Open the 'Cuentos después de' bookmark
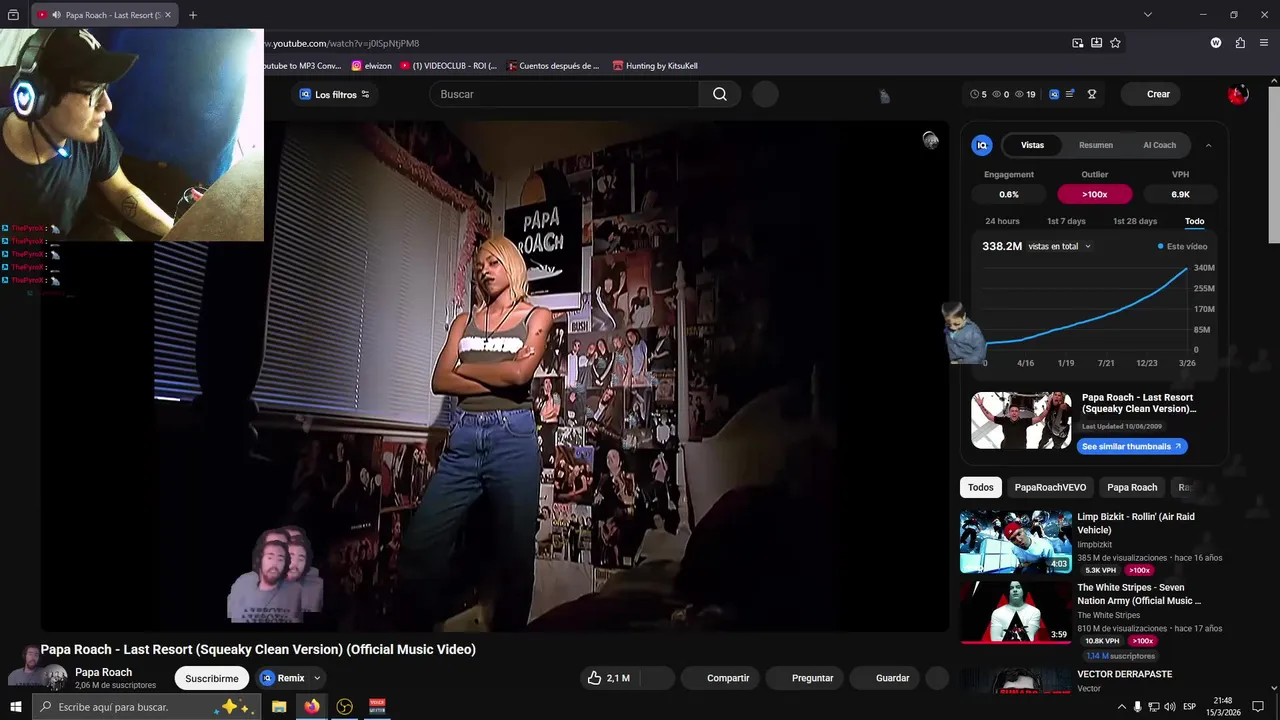This screenshot has height=720, width=1280. point(553,66)
